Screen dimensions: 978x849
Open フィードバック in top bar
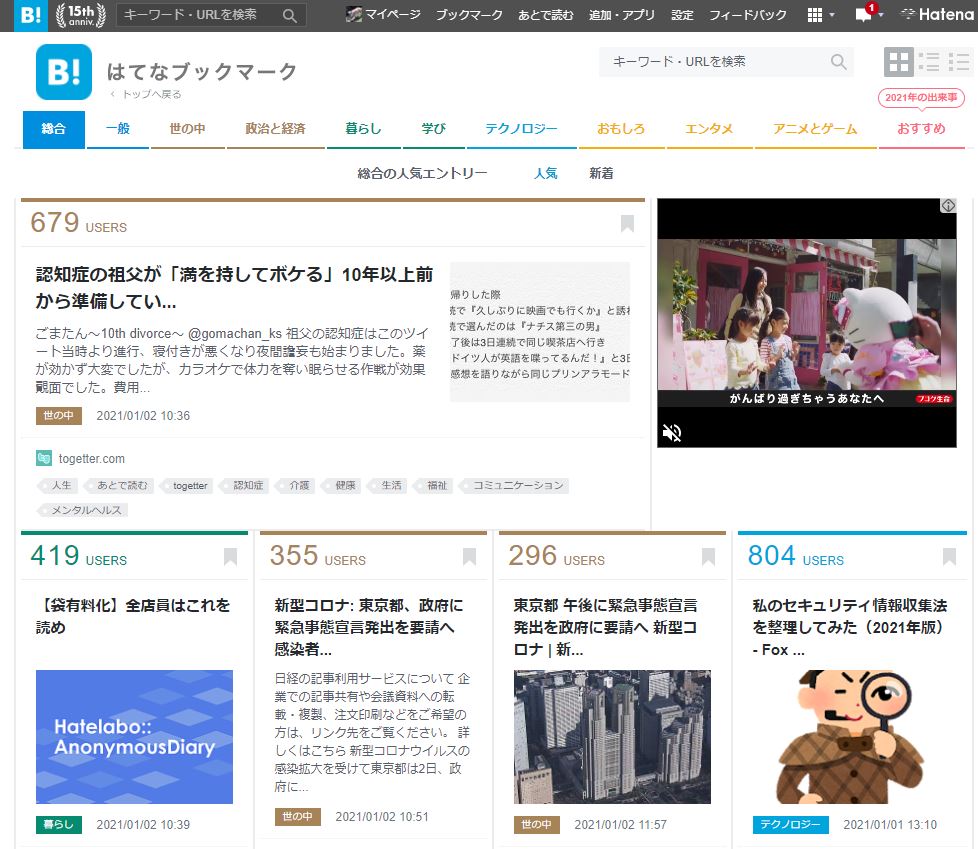(748, 14)
